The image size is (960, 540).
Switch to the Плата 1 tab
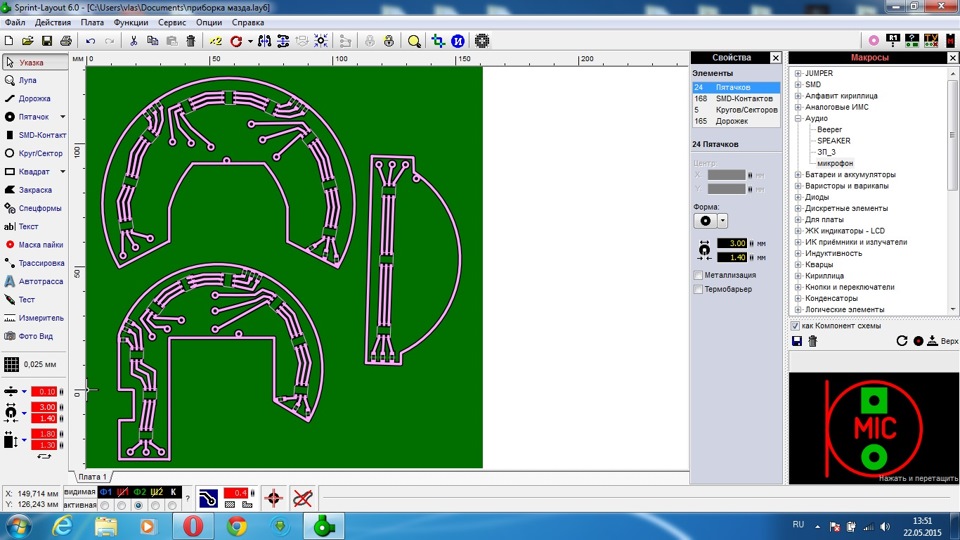pos(92,477)
